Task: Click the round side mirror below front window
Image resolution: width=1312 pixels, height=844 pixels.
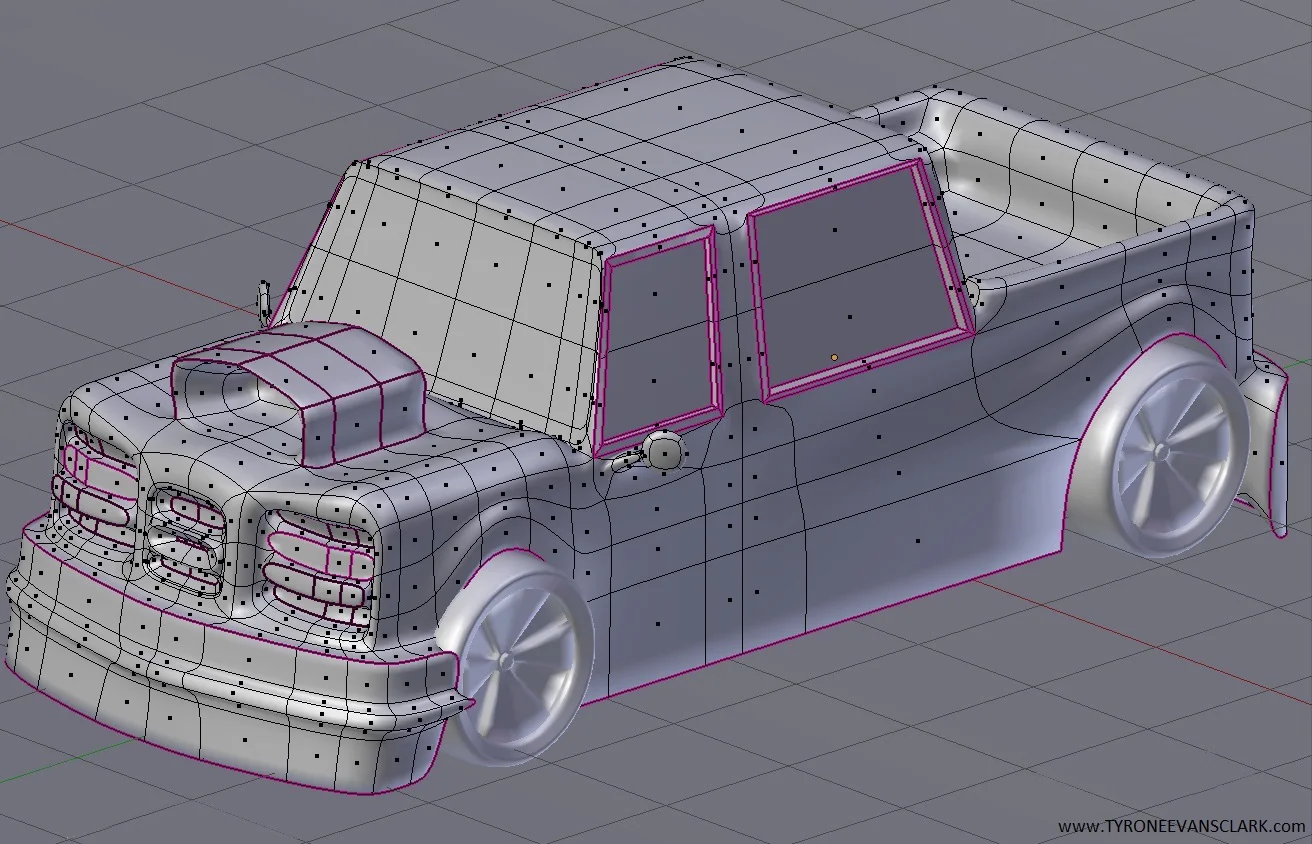Action: [664, 451]
